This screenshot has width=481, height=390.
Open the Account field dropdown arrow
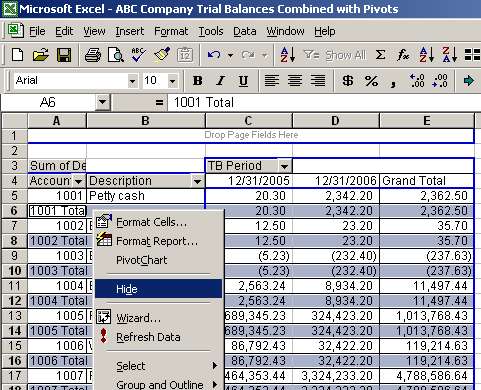78,181
